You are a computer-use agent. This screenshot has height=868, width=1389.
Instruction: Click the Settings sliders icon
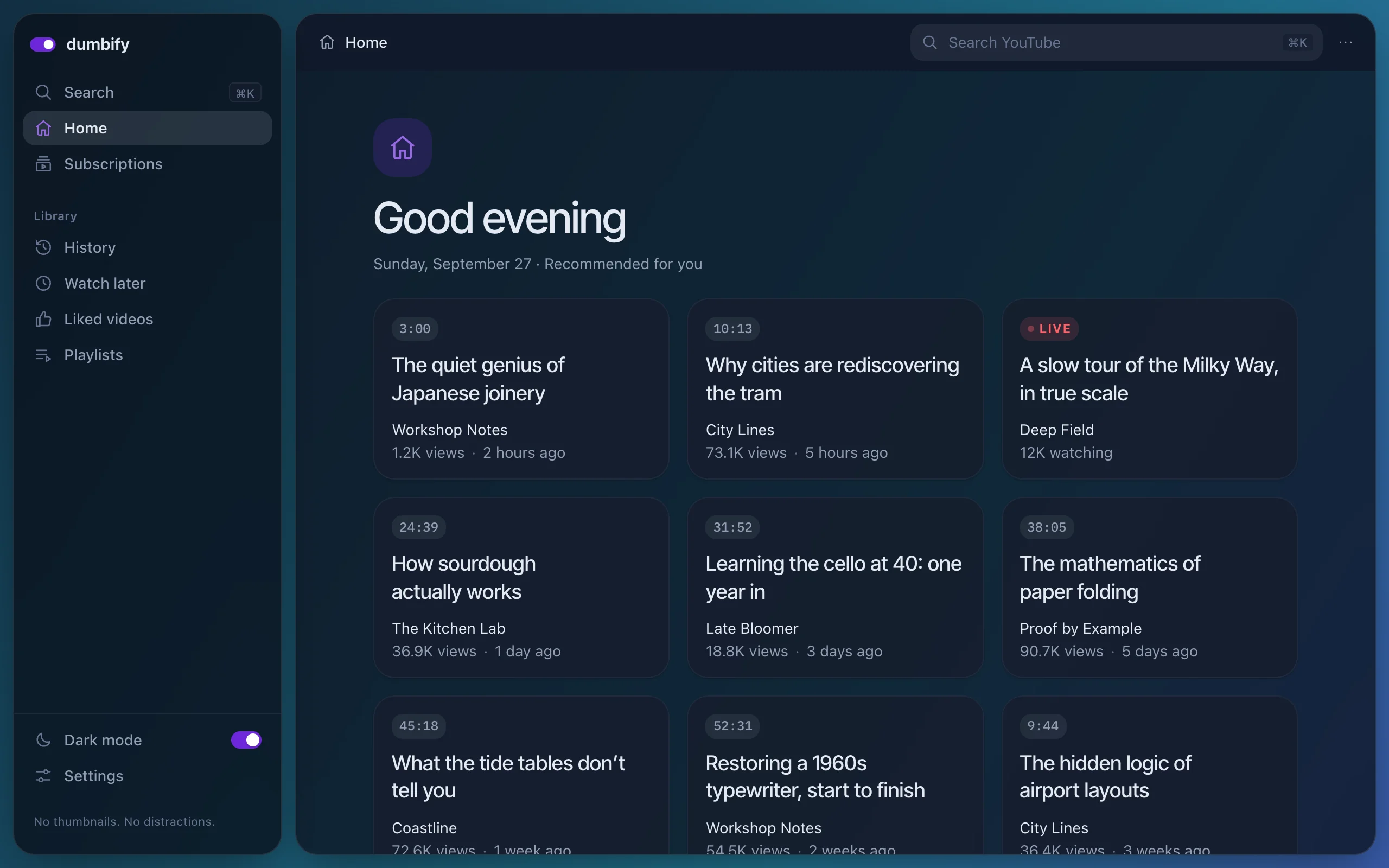pos(43,776)
